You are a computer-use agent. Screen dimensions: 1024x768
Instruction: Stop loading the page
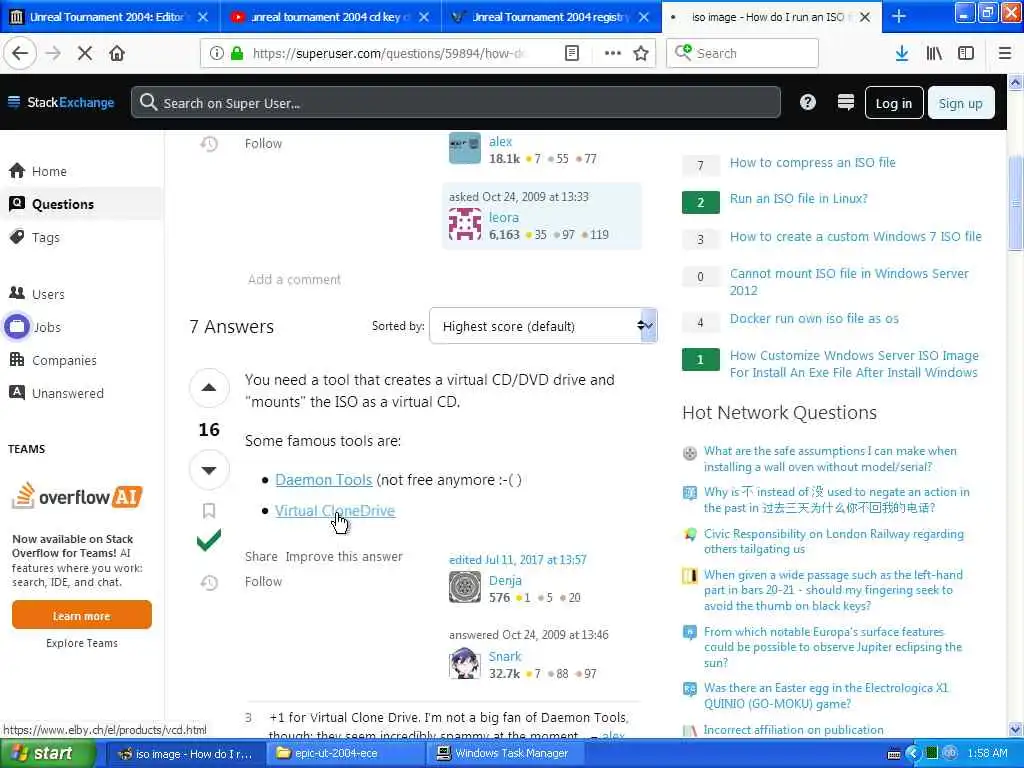pos(85,53)
